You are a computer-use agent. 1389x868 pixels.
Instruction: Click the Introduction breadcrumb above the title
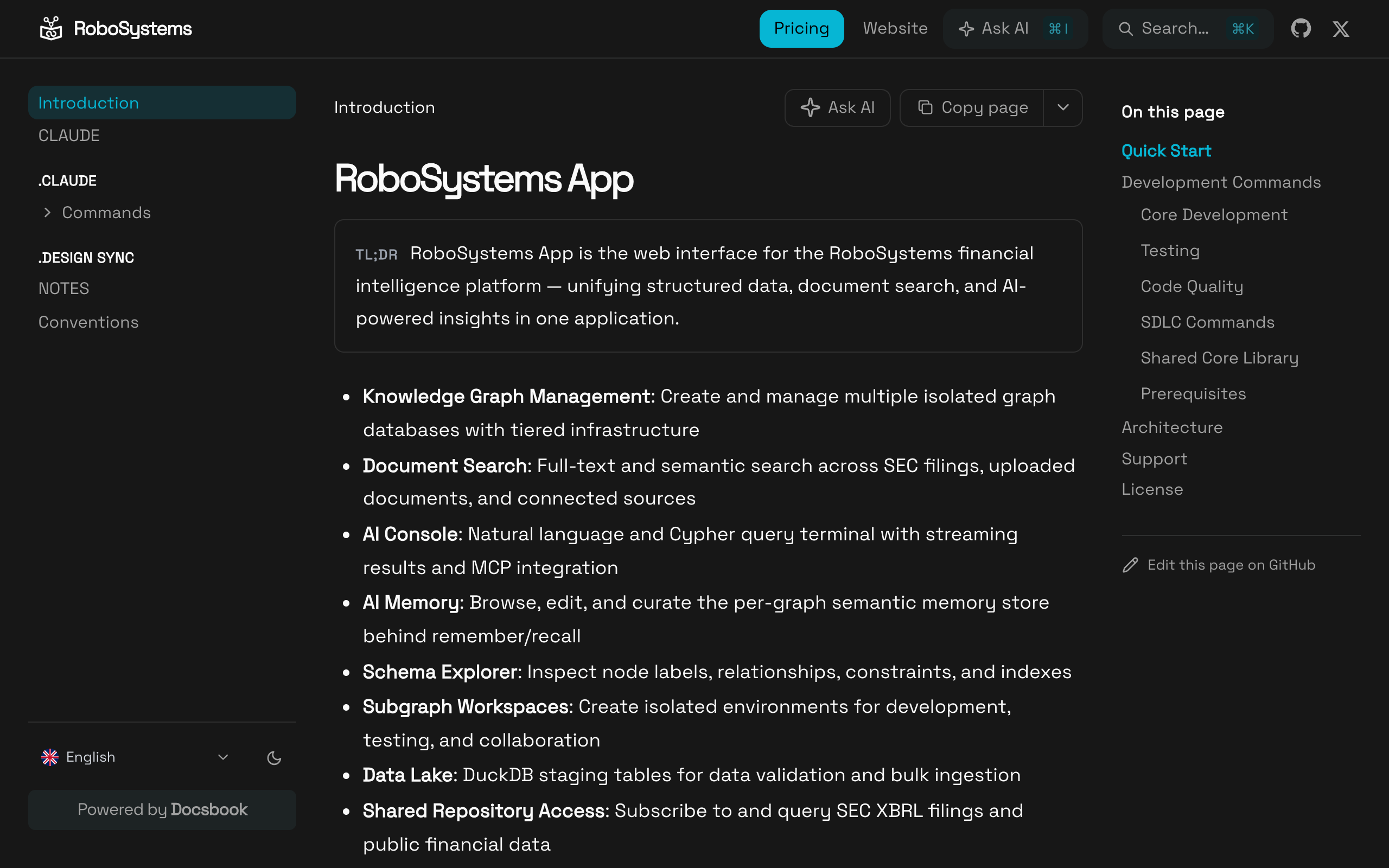pos(385,107)
